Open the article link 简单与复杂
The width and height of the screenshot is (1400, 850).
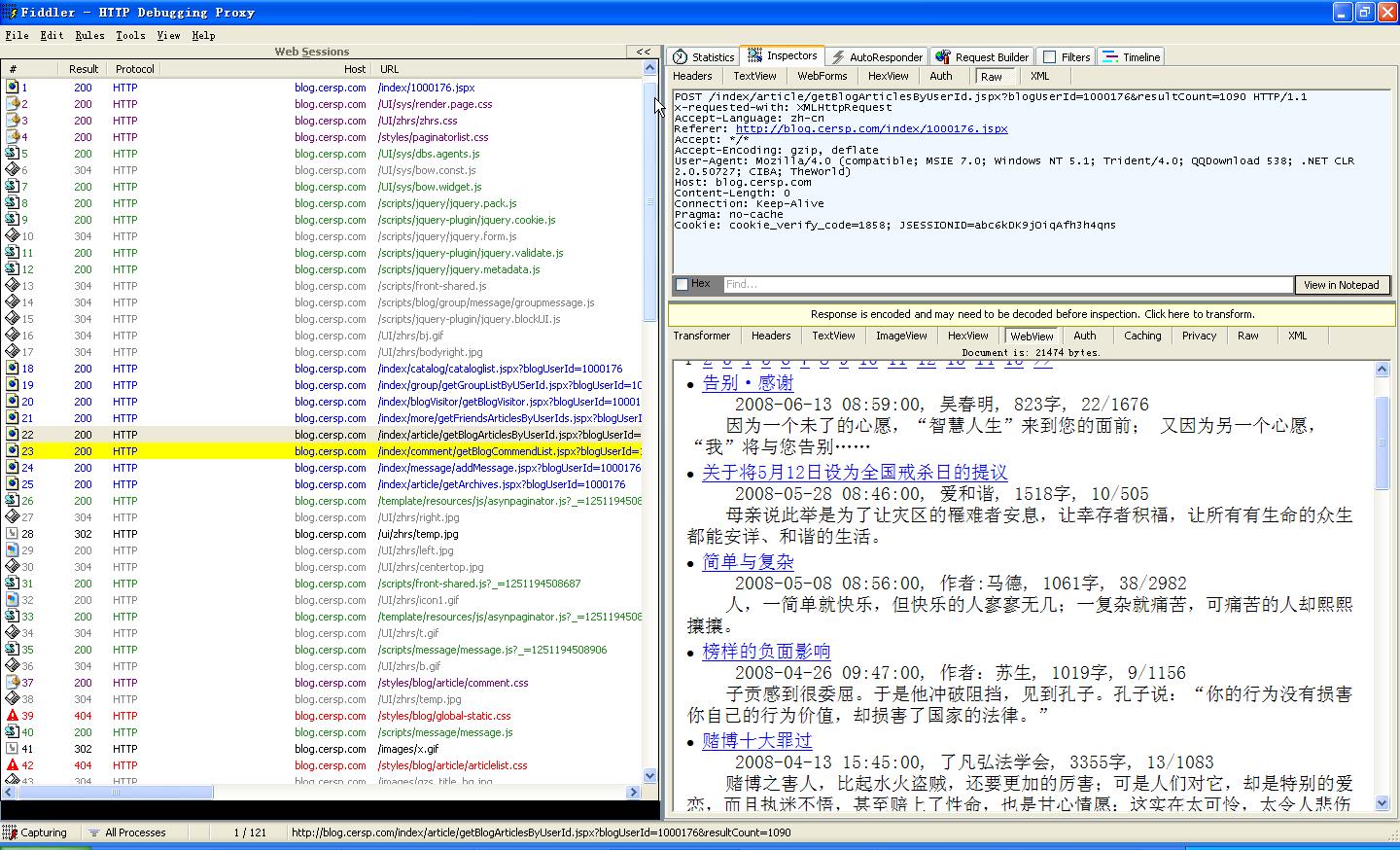point(748,562)
